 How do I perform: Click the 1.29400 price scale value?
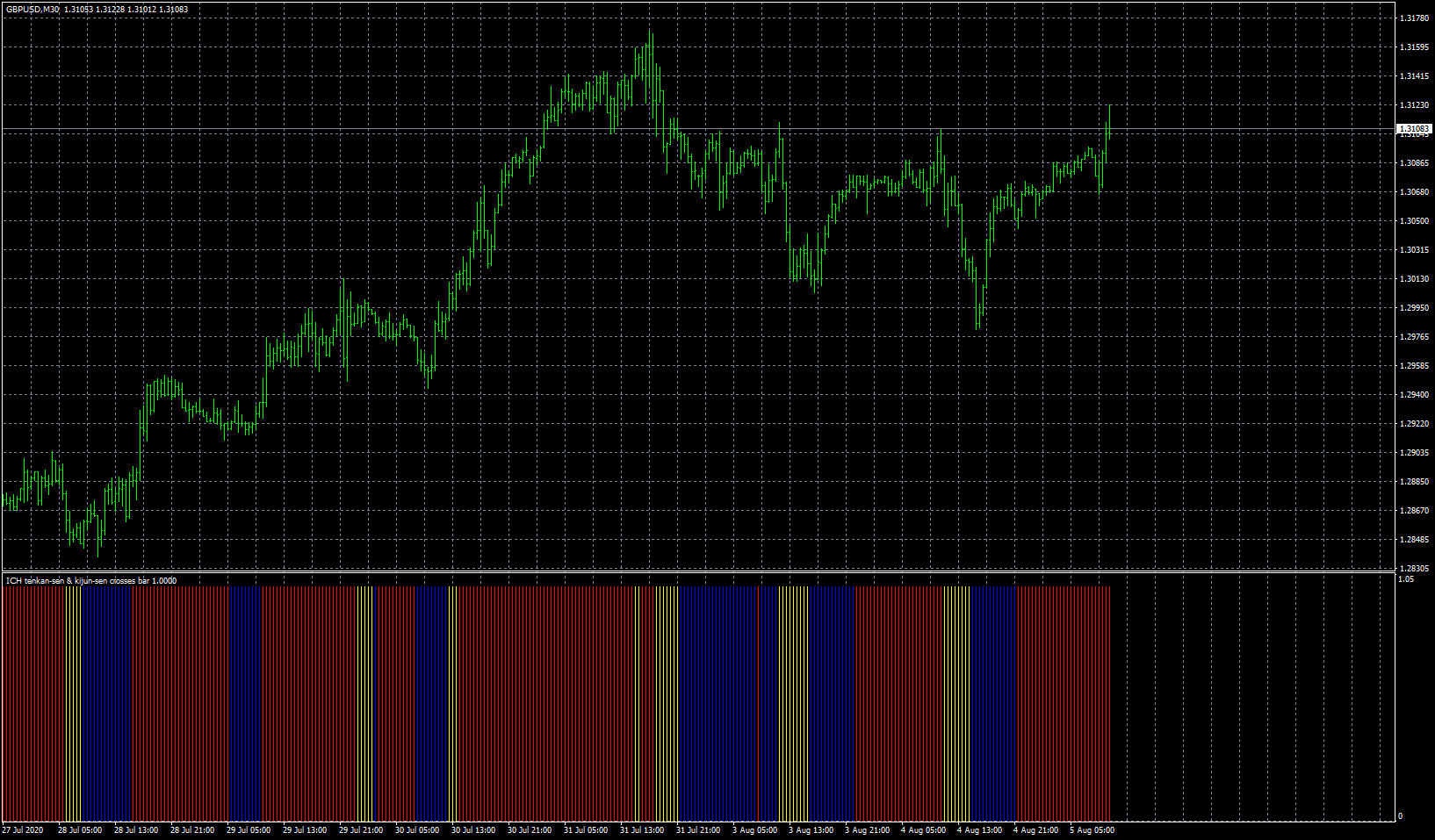pos(1412,395)
